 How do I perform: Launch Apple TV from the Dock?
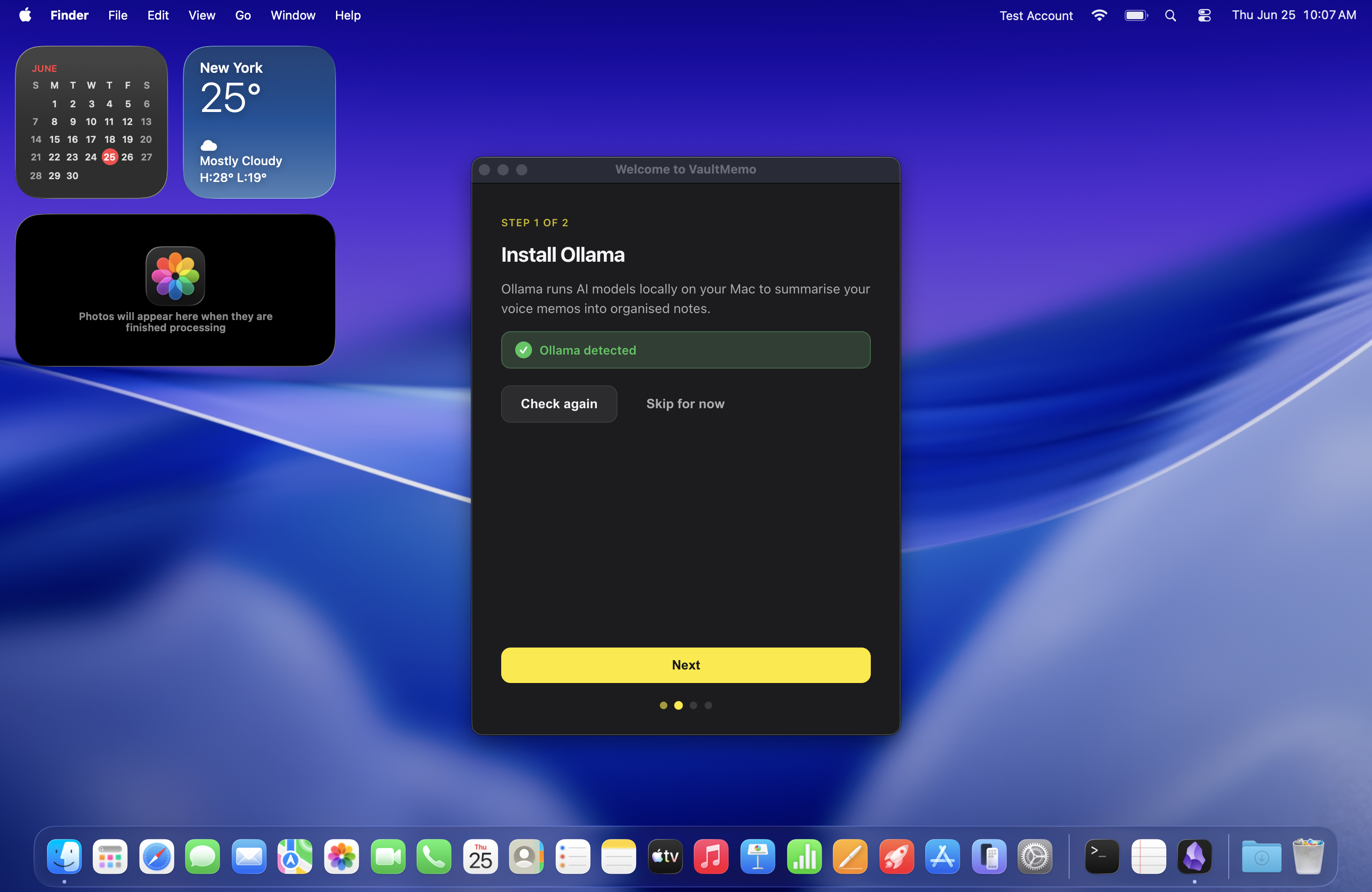pyautogui.click(x=665, y=856)
